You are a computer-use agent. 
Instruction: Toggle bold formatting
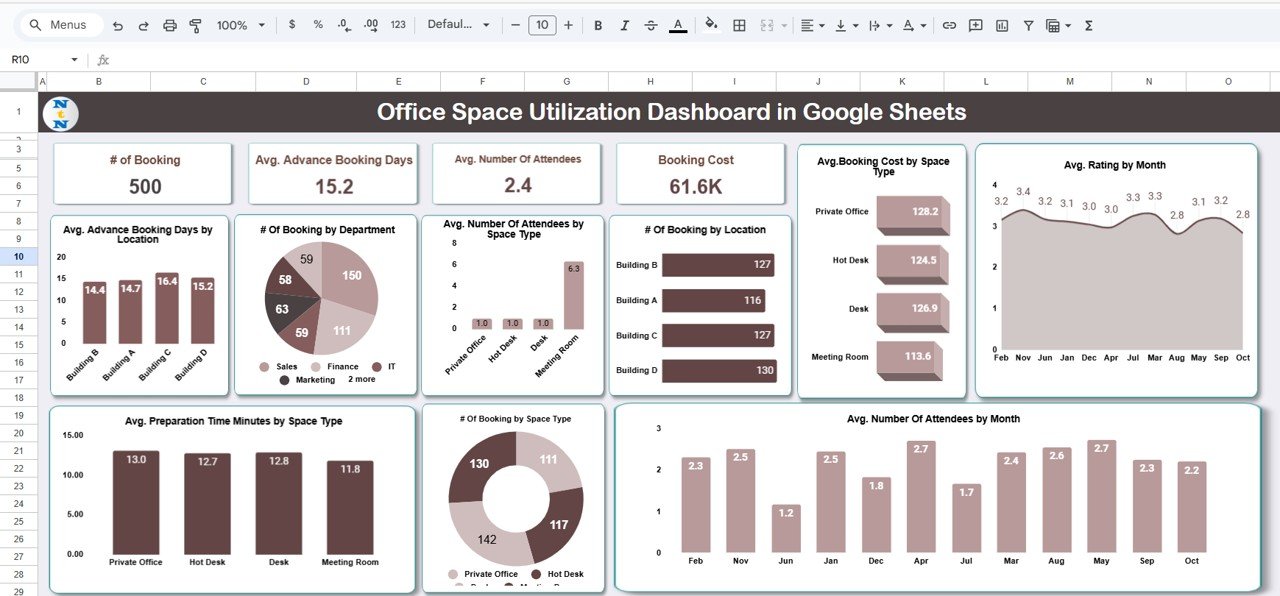[598, 25]
